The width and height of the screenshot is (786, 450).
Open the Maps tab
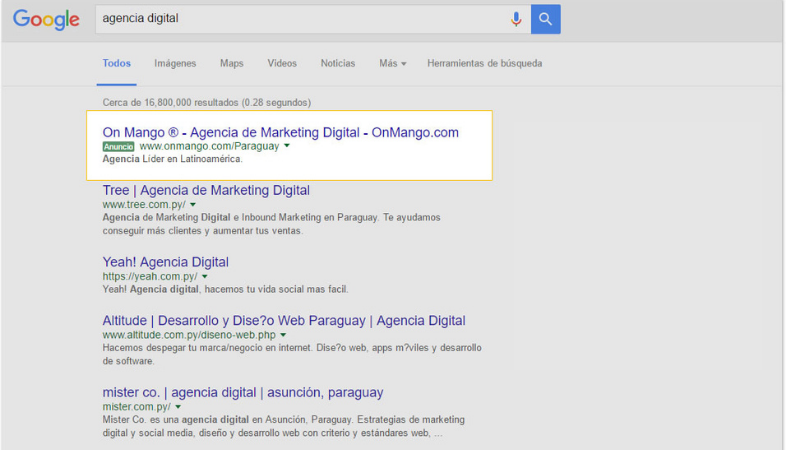[232, 63]
